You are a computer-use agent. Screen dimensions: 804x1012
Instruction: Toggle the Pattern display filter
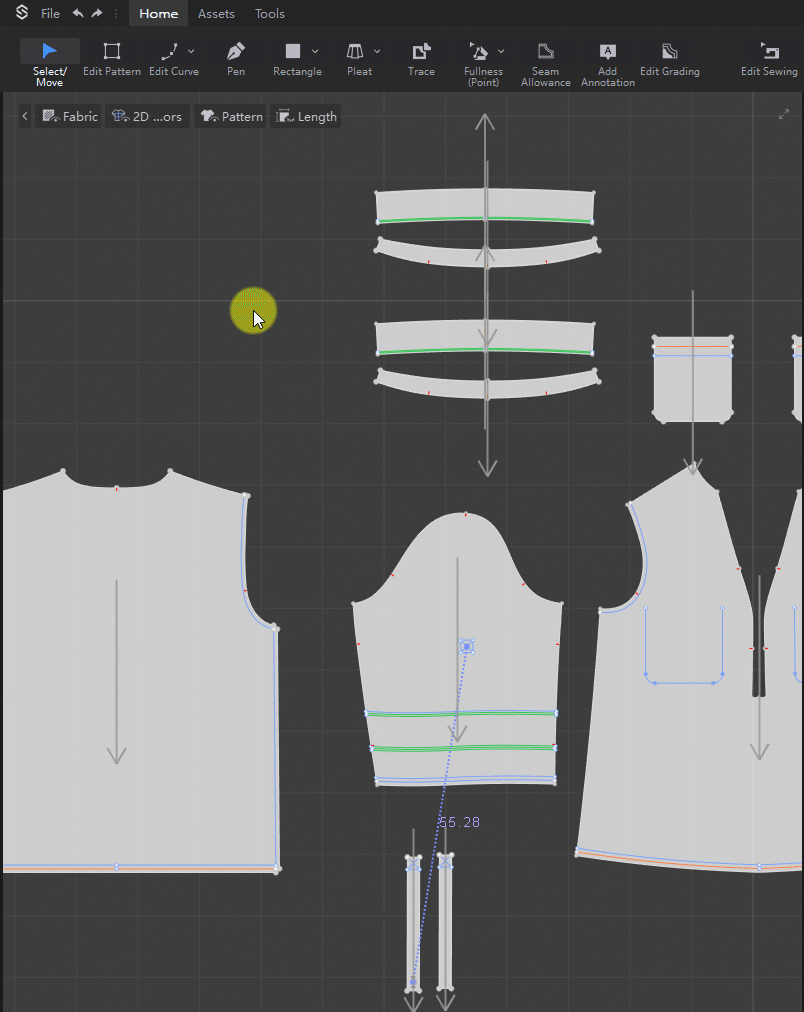click(231, 117)
